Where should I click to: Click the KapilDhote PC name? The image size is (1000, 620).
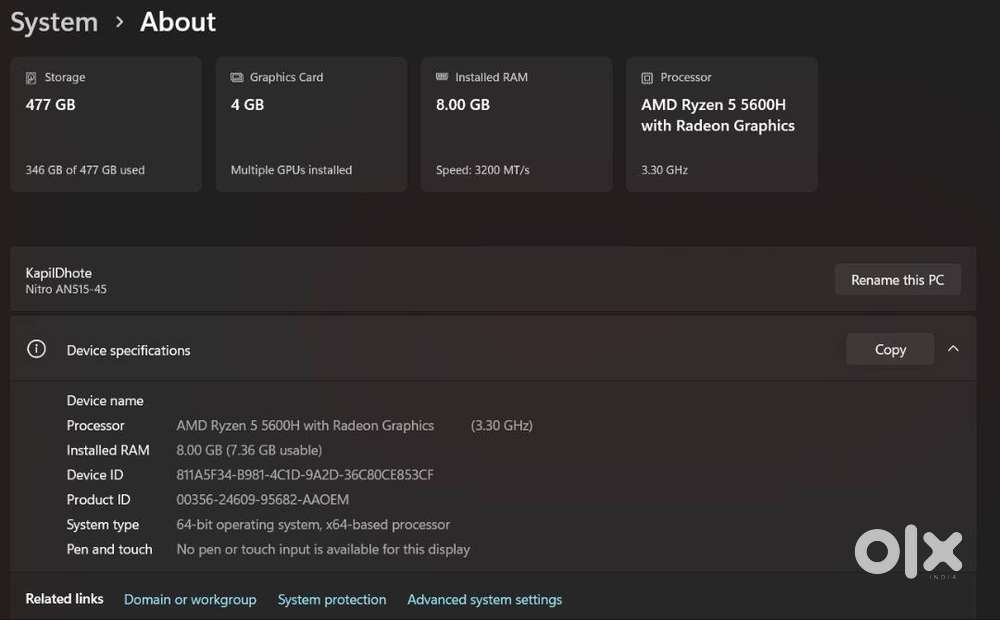(58, 273)
